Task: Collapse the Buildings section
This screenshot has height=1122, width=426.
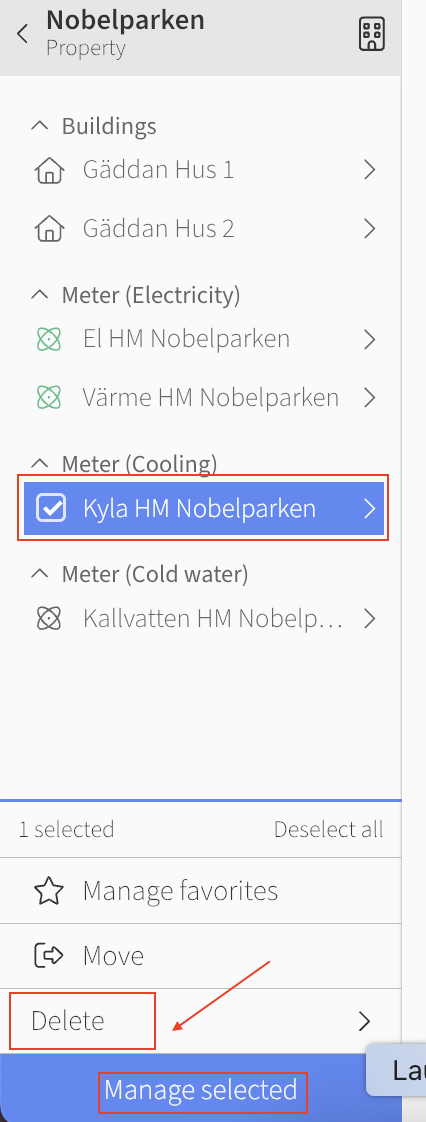Action: tap(40, 126)
